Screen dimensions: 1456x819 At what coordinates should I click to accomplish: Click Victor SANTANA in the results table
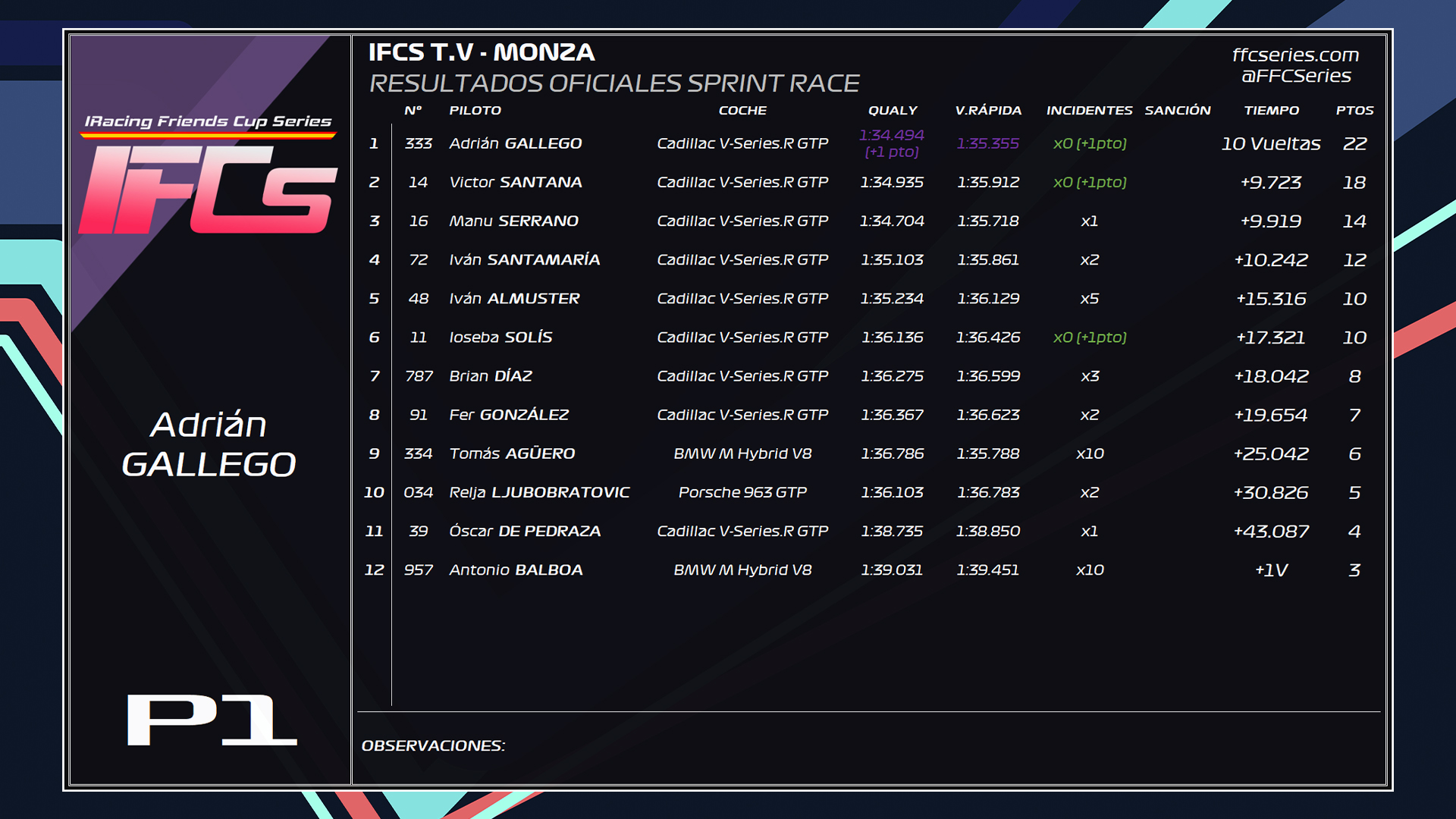(x=516, y=182)
